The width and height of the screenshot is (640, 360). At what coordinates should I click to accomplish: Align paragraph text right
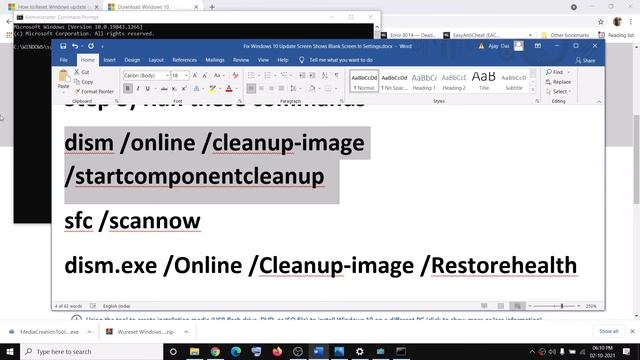pos(271,89)
